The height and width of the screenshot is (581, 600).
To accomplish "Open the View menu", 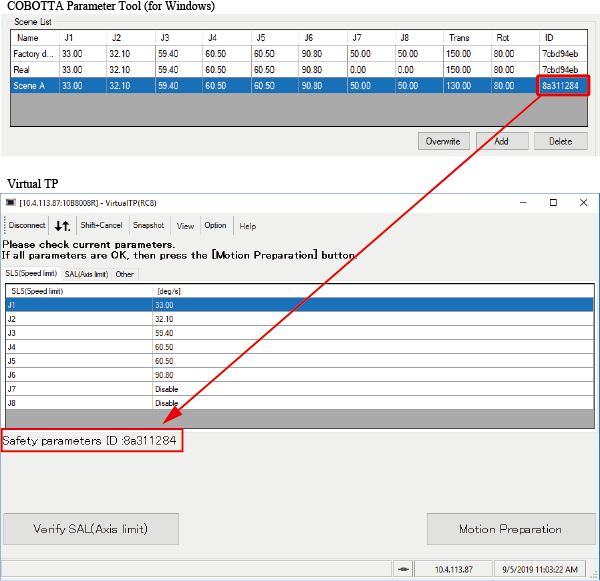I will pyautogui.click(x=185, y=226).
